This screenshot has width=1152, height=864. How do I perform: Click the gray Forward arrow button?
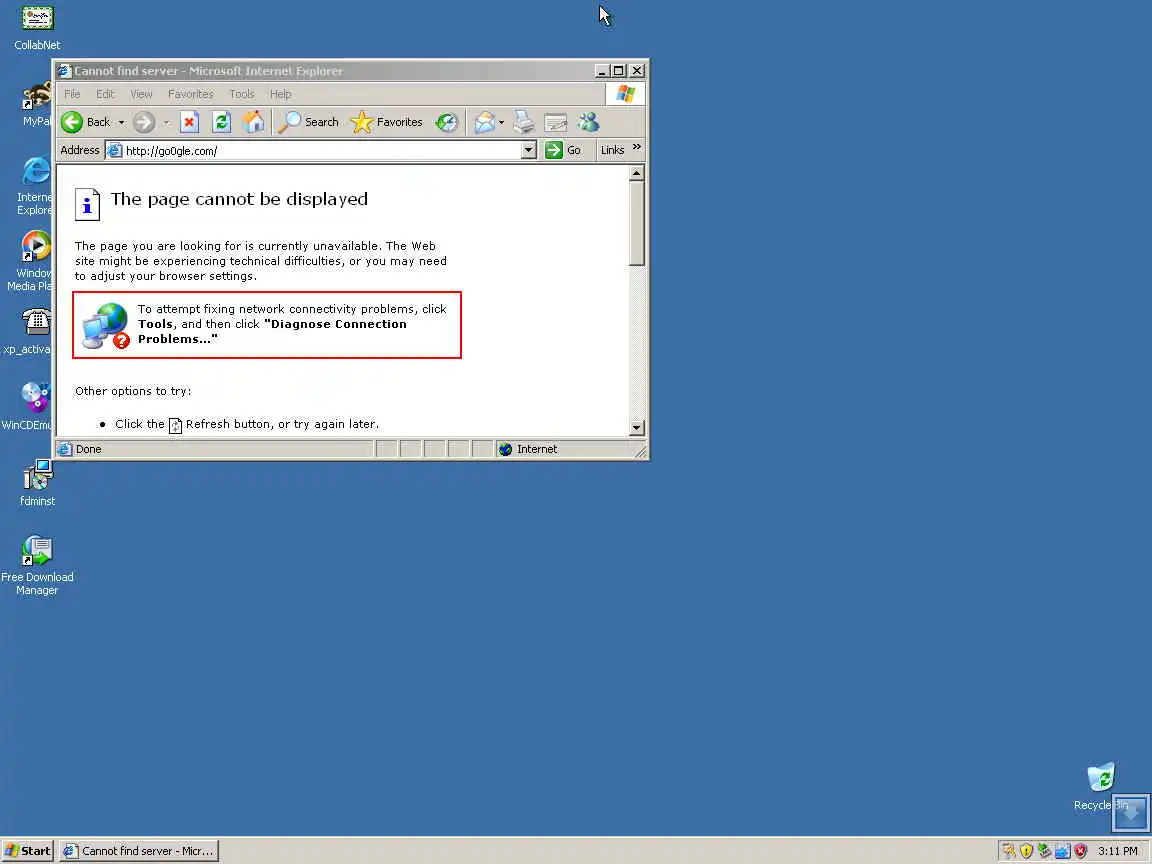[144, 122]
